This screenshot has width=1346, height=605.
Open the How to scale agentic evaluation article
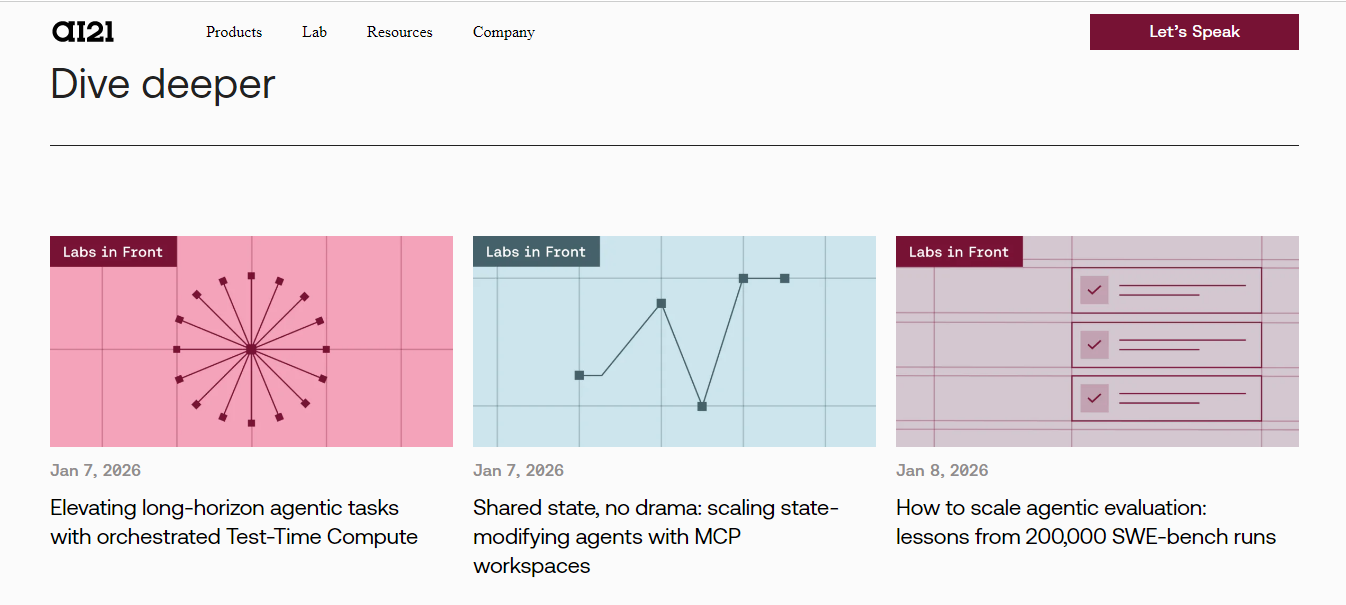coord(1086,522)
